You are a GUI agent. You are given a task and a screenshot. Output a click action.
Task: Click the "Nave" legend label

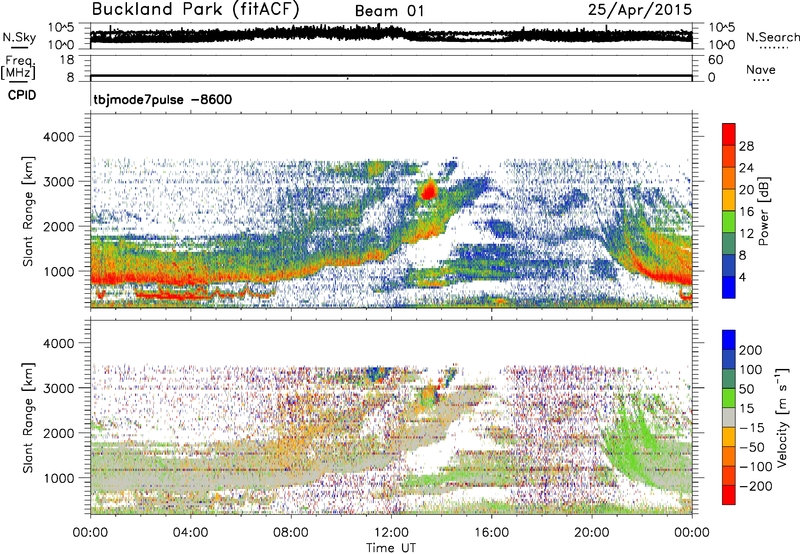point(760,69)
